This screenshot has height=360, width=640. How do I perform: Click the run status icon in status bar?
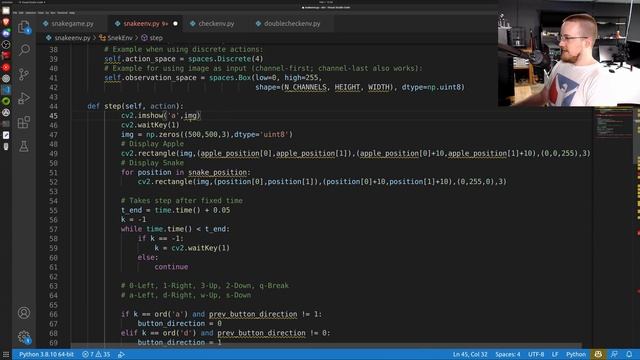click(121, 354)
